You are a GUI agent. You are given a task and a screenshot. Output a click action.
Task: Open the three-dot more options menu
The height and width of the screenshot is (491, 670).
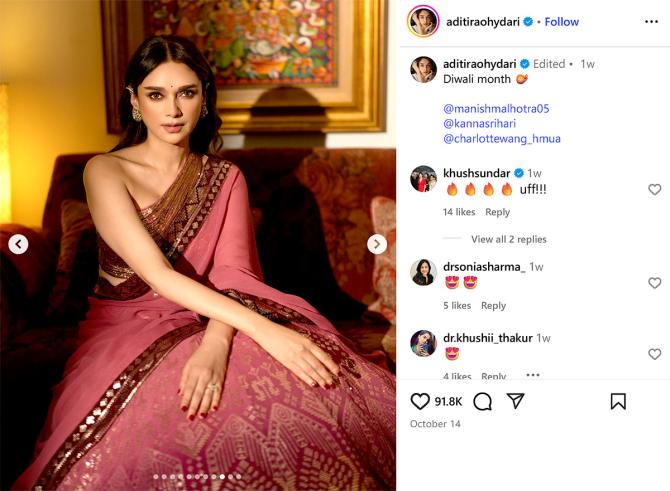[651, 21]
